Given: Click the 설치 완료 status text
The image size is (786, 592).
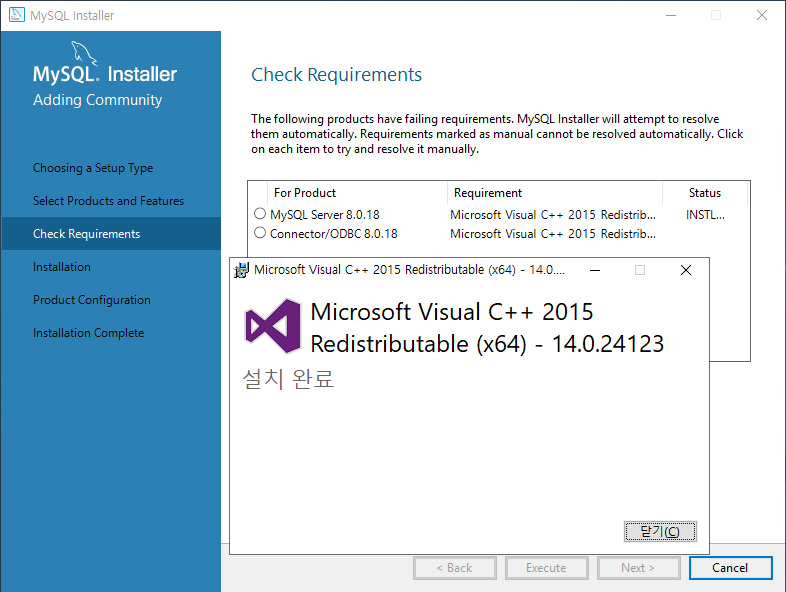Looking at the screenshot, I should tap(288, 378).
